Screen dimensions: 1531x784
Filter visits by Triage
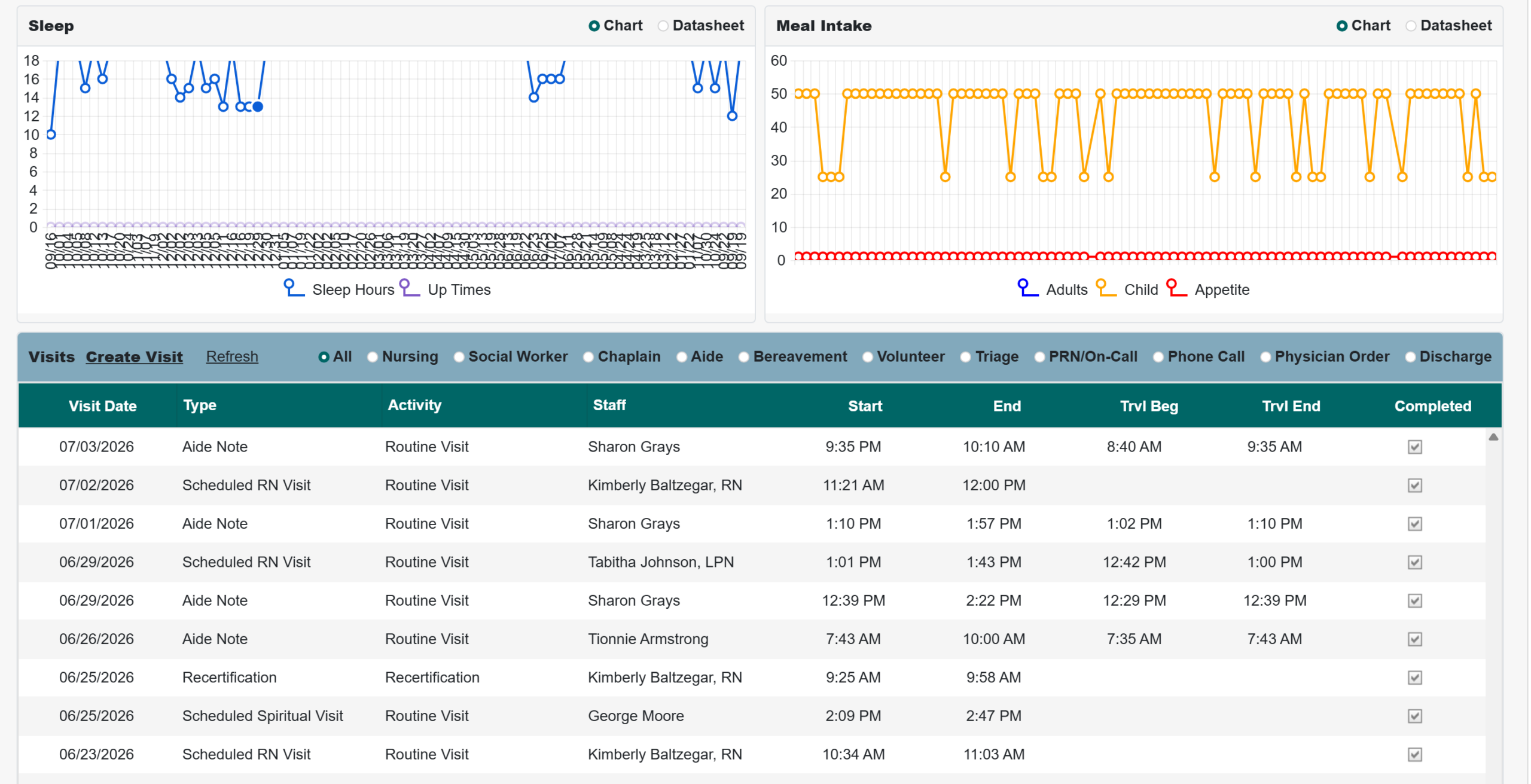click(x=966, y=357)
